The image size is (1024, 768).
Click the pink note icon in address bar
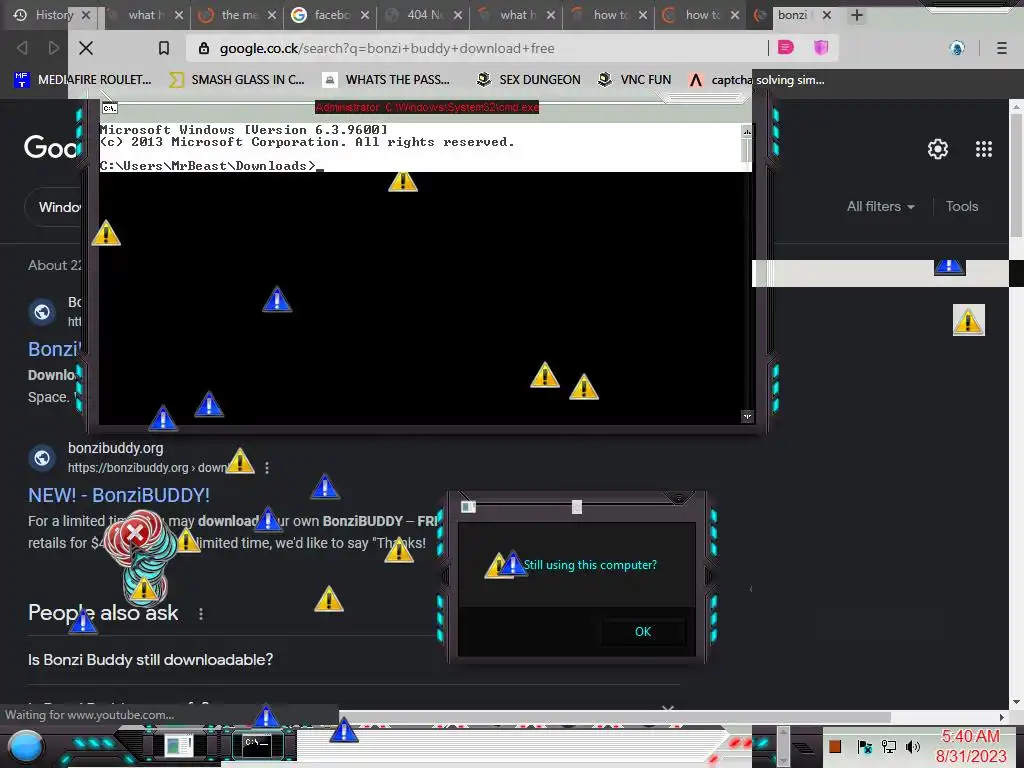click(786, 47)
